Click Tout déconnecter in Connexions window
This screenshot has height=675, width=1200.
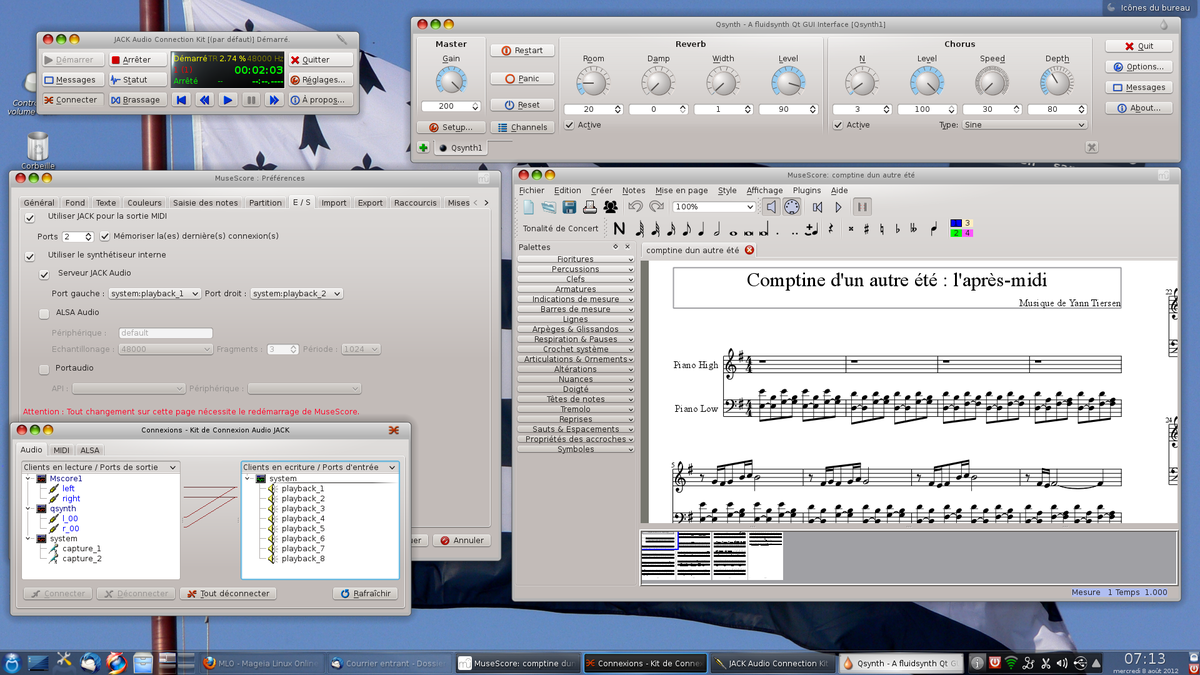click(228, 593)
